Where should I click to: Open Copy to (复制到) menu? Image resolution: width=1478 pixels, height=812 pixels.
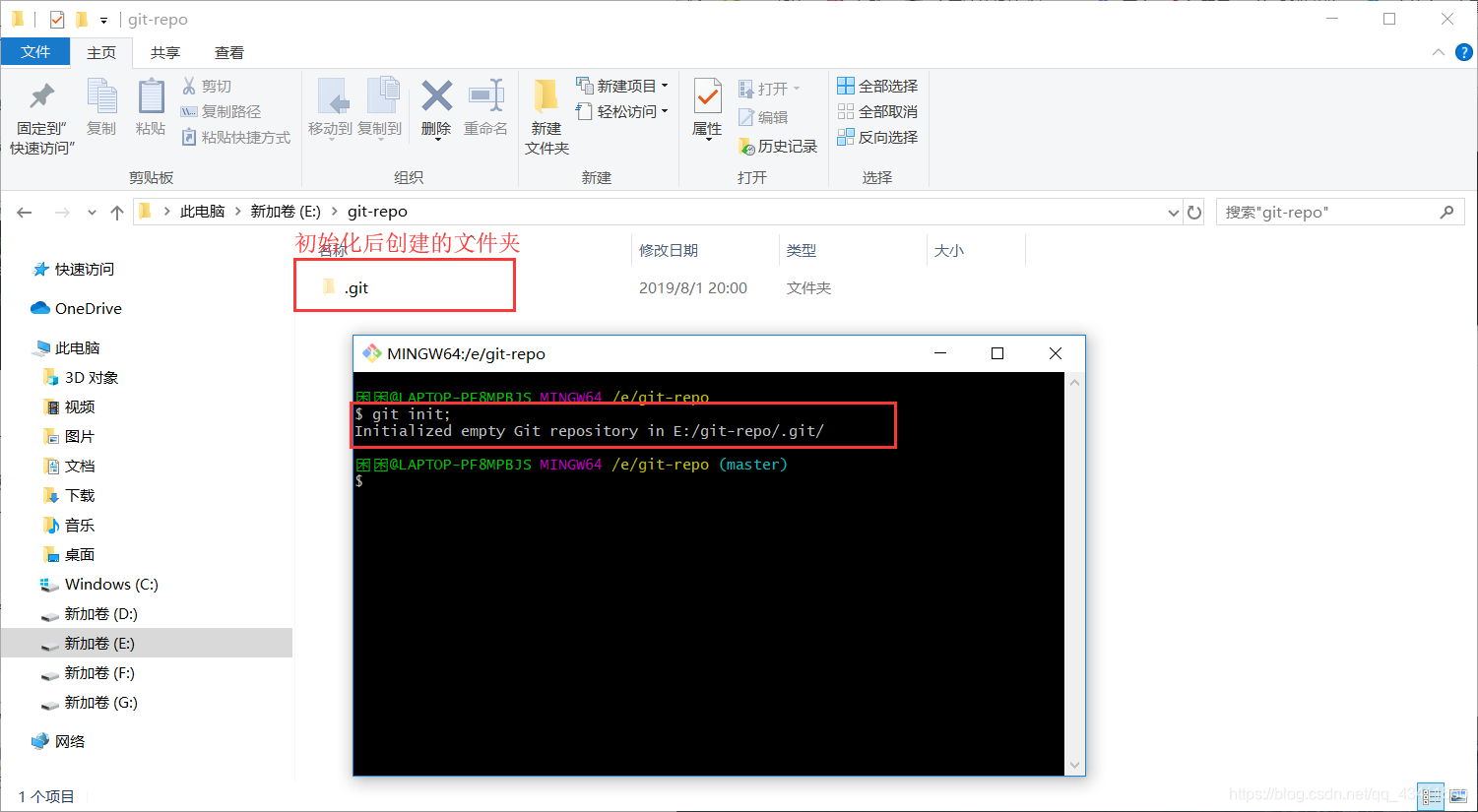click(x=379, y=108)
